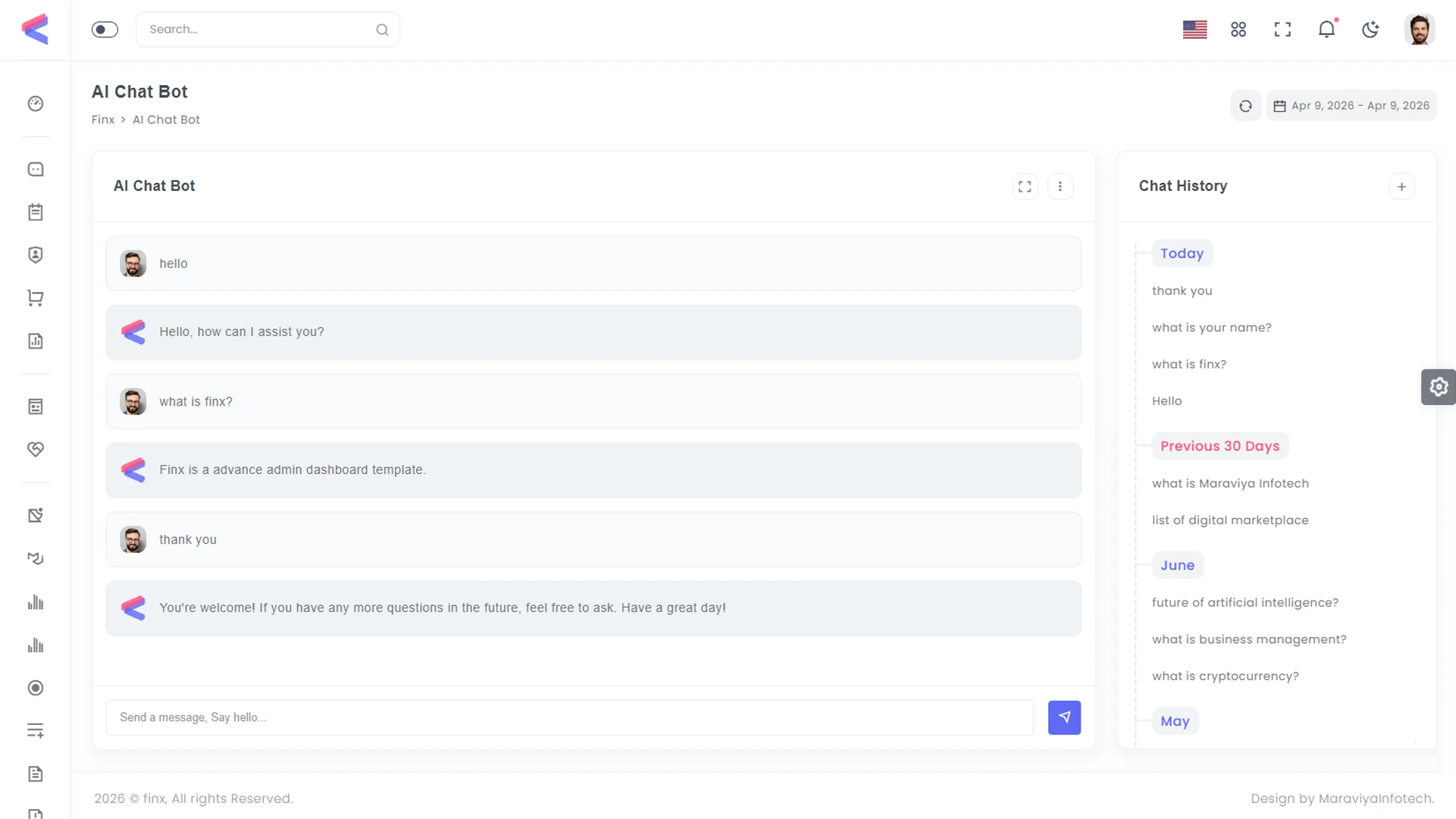The image size is (1456, 819).
Task: Open the news article icon in sidebar
Action: [x=36, y=407]
